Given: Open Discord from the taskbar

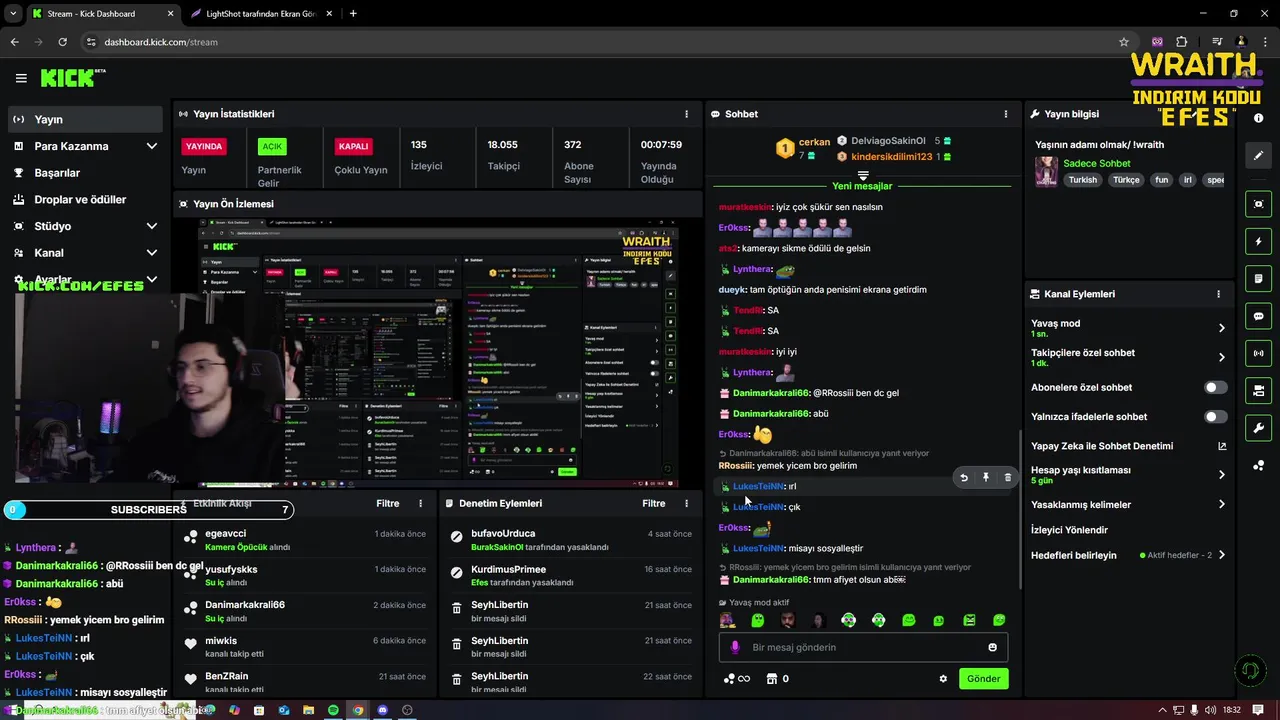Looking at the screenshot, I should [382, 710].
